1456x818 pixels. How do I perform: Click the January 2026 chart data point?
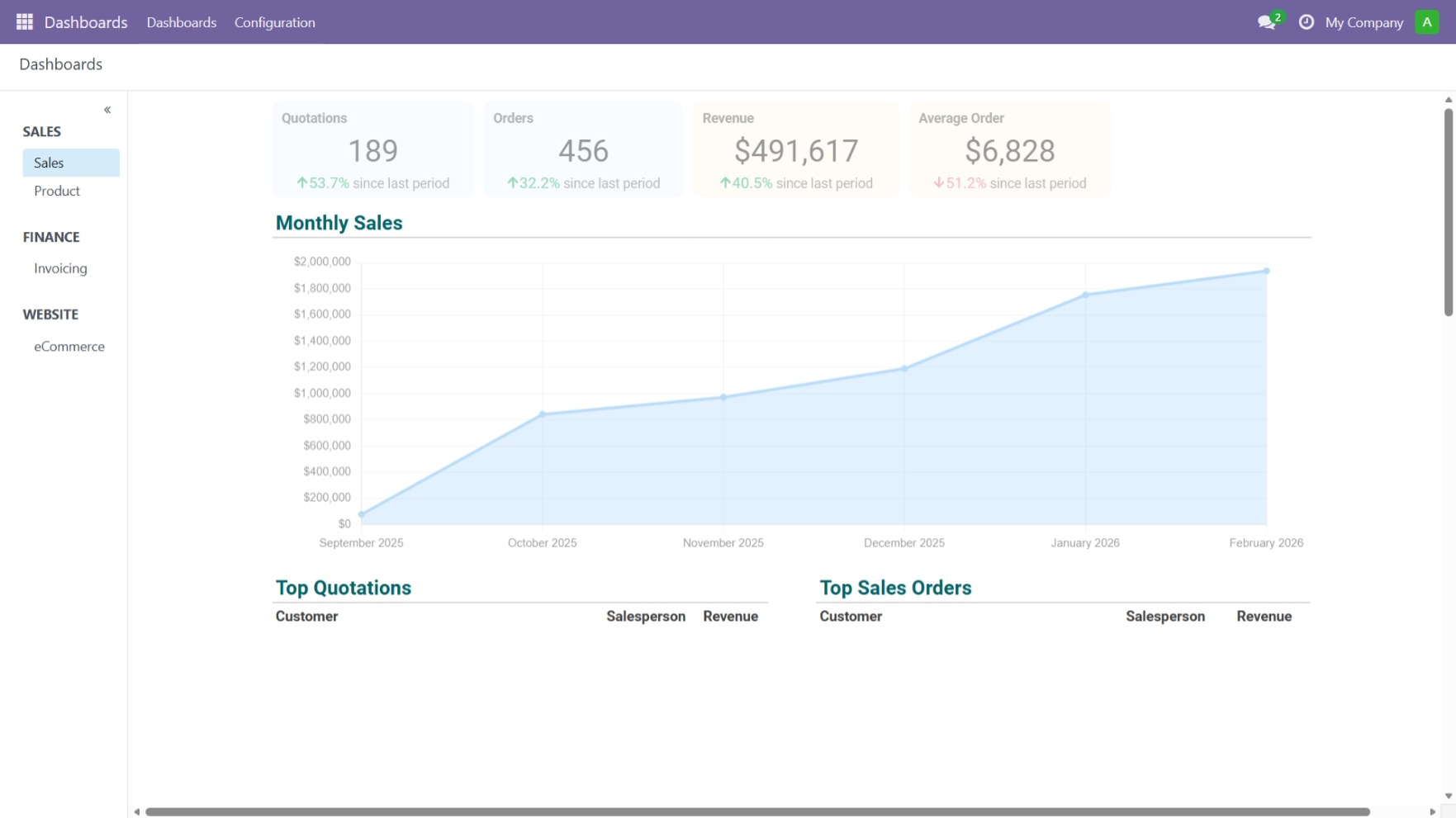pos(1085,295)
